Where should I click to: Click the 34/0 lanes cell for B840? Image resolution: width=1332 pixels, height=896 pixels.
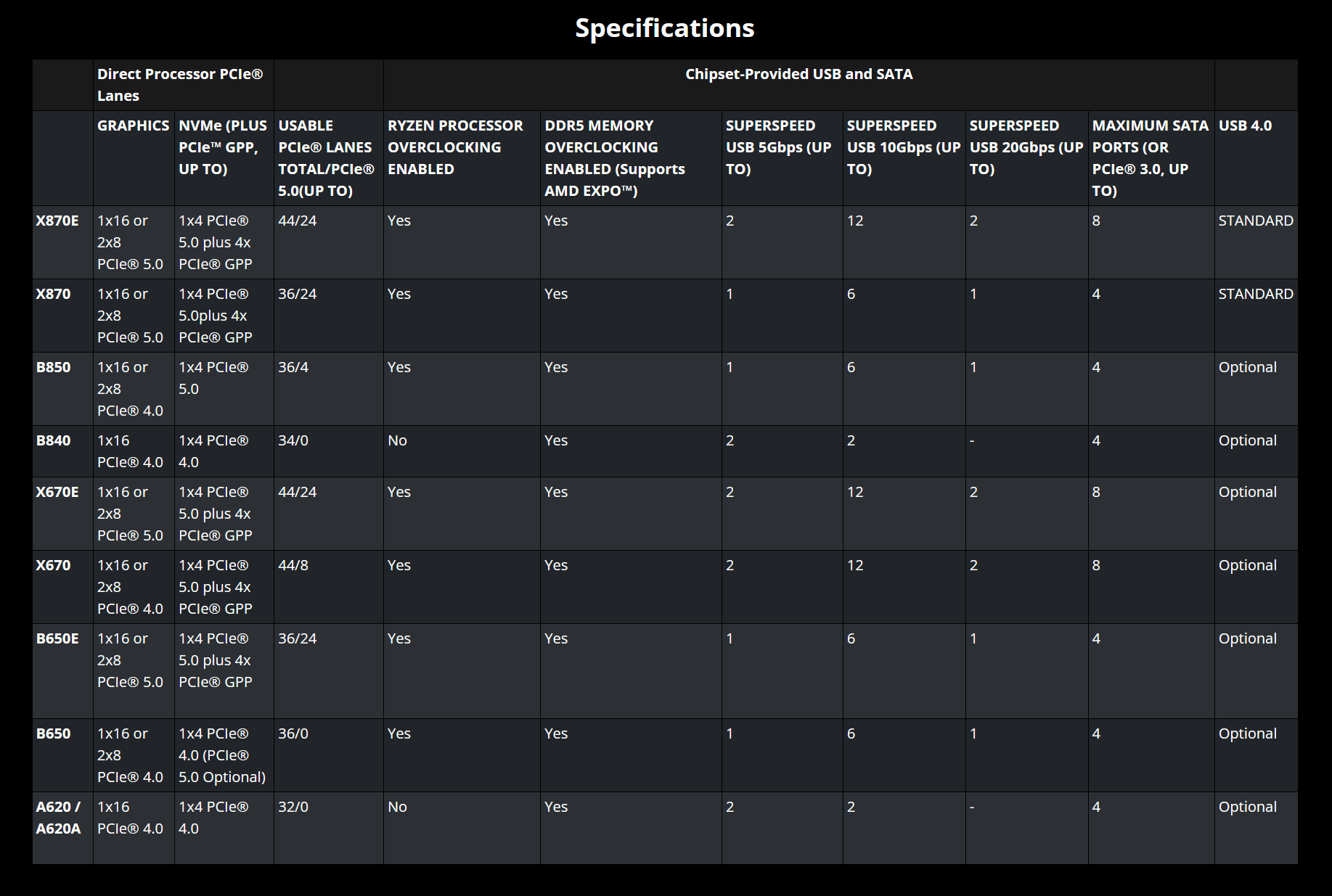(x=329, y=451)
